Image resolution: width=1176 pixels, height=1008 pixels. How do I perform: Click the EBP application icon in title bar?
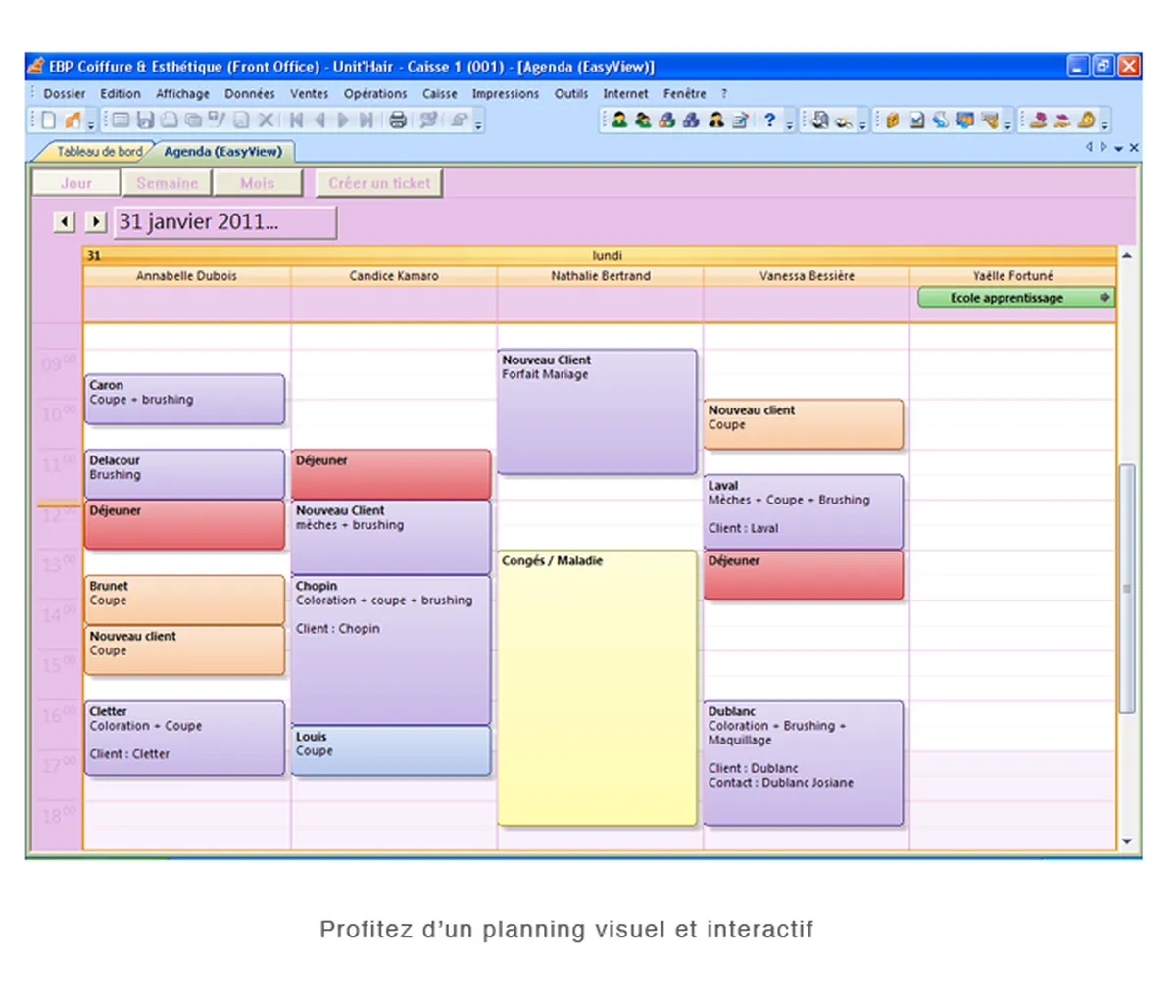36,67
